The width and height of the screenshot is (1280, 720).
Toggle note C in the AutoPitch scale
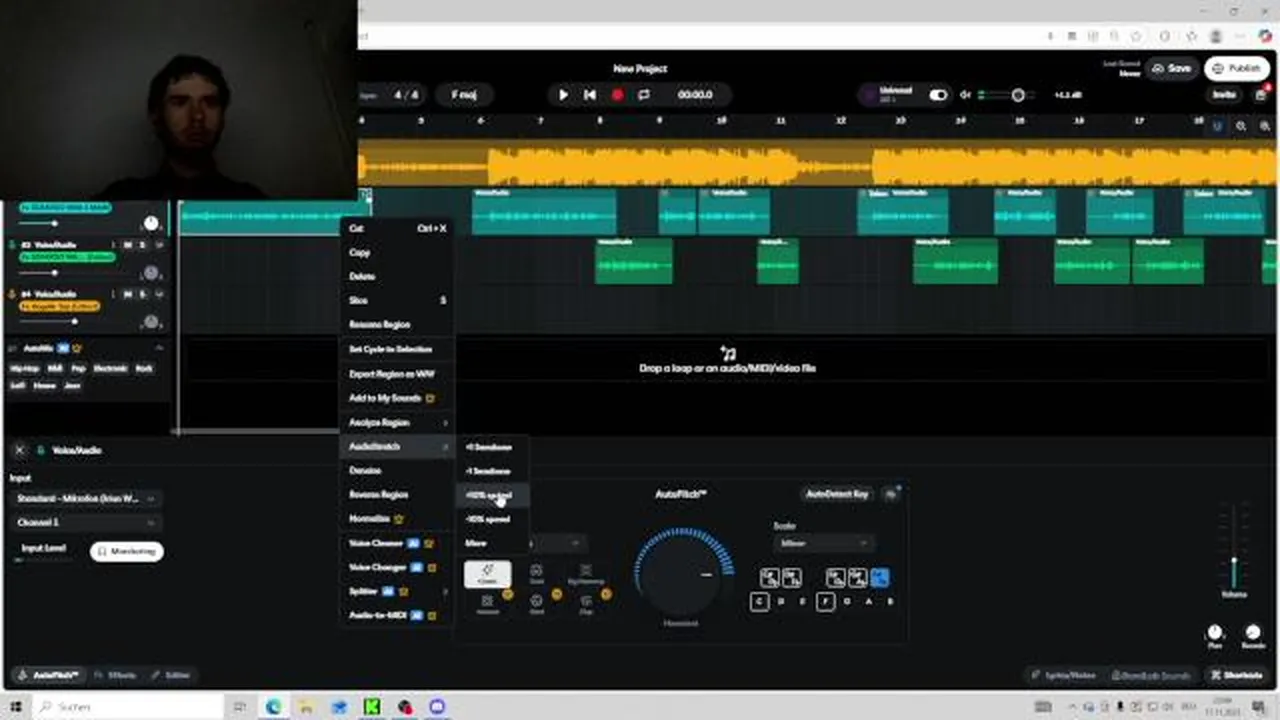760,602
